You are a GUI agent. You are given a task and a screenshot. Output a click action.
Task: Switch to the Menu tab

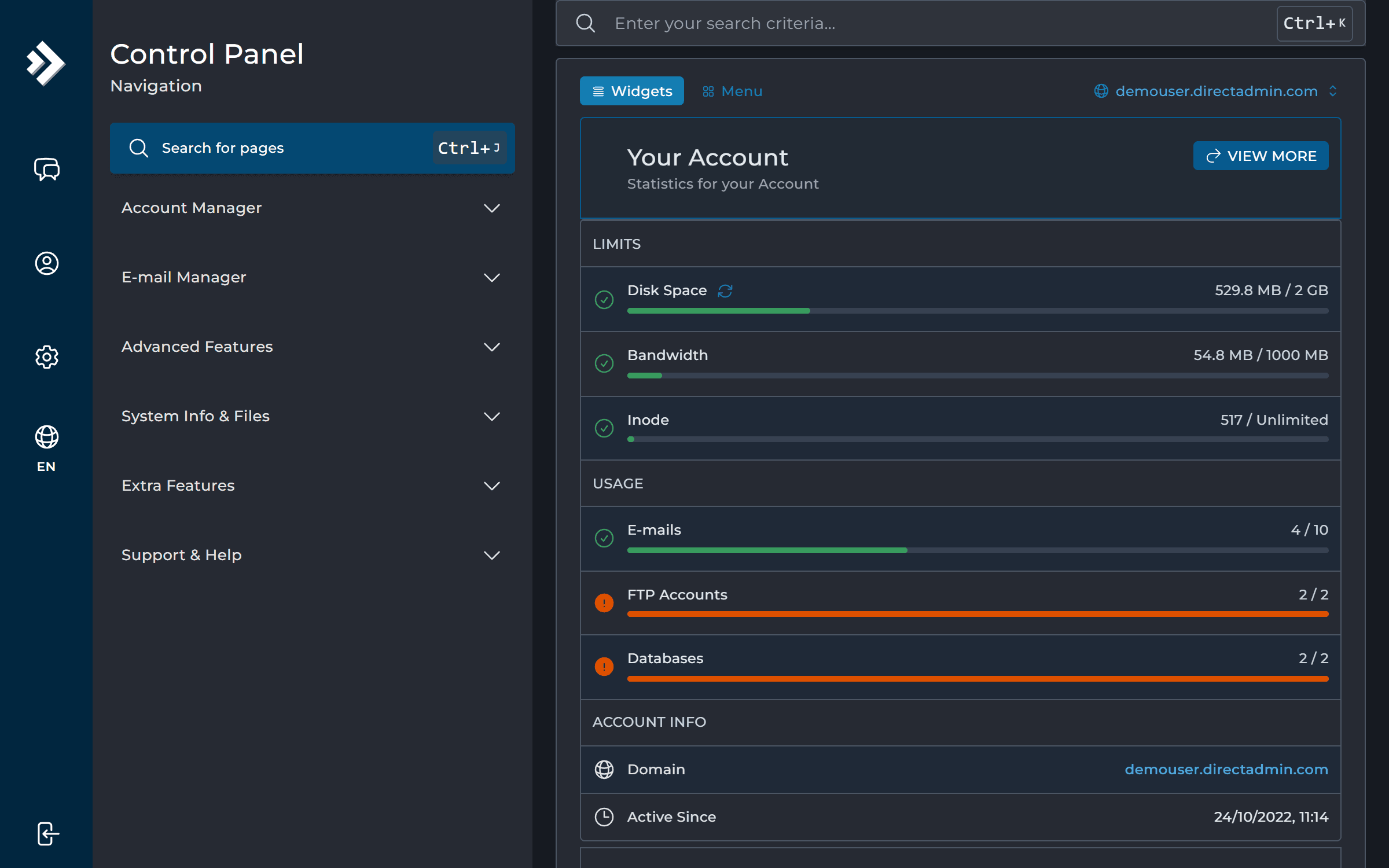732,91
